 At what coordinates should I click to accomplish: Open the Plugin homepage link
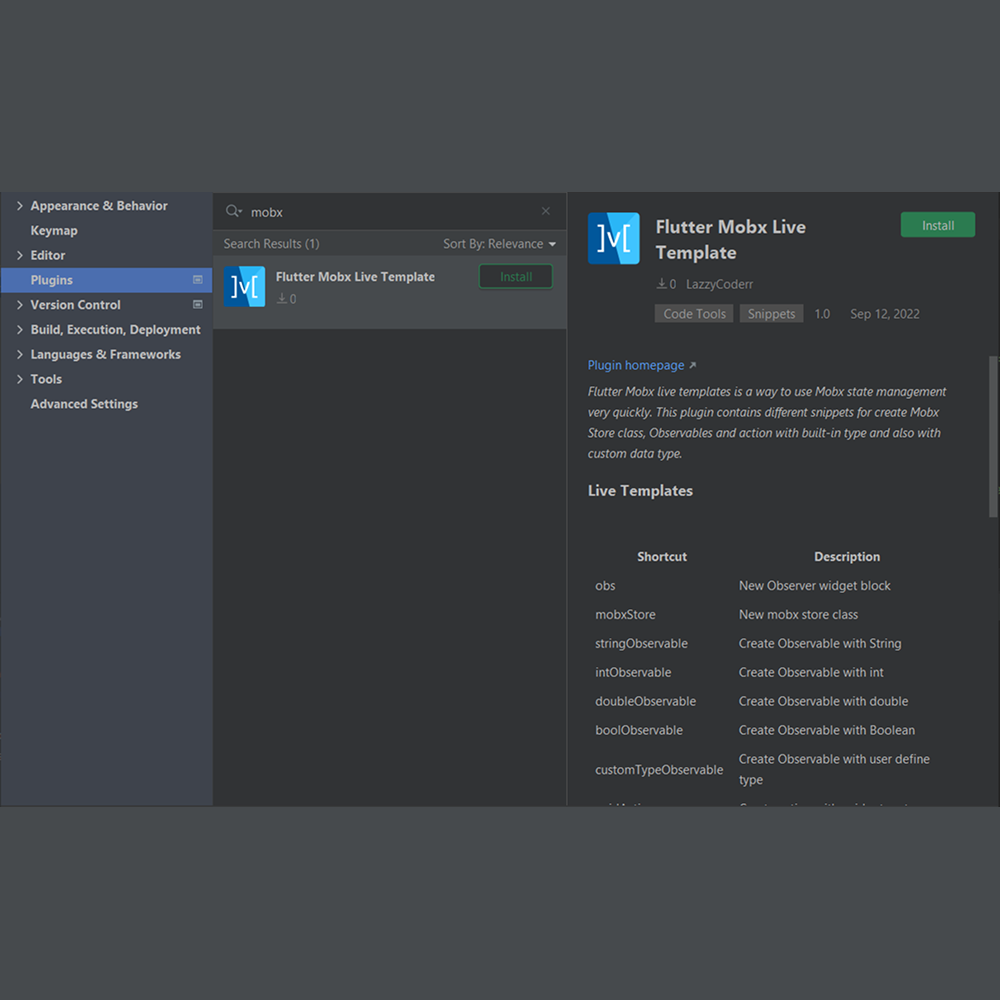point(637,365)
